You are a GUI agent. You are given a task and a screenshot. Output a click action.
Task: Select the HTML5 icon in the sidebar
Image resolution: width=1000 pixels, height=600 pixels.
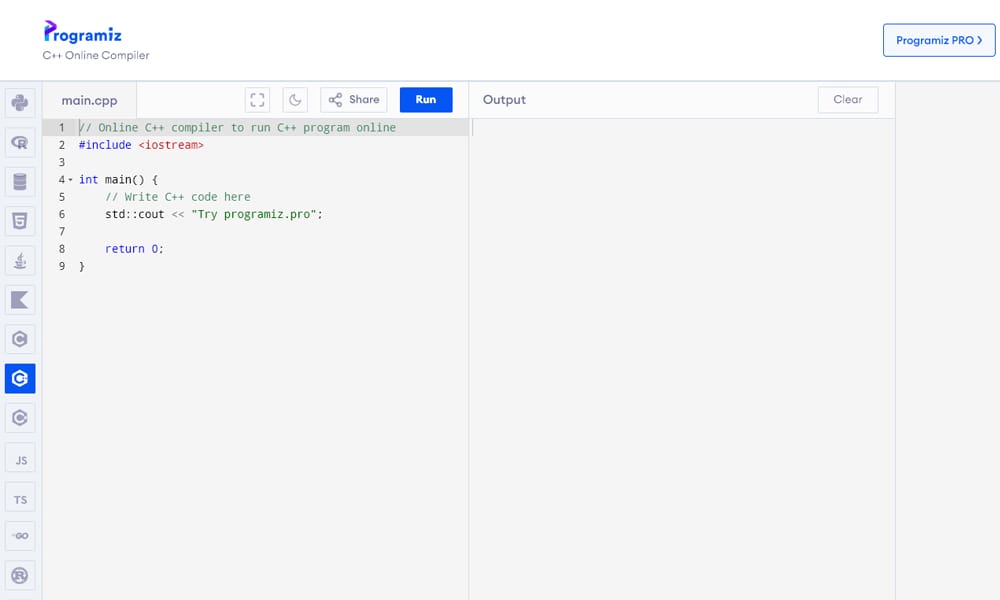point(20,220)
